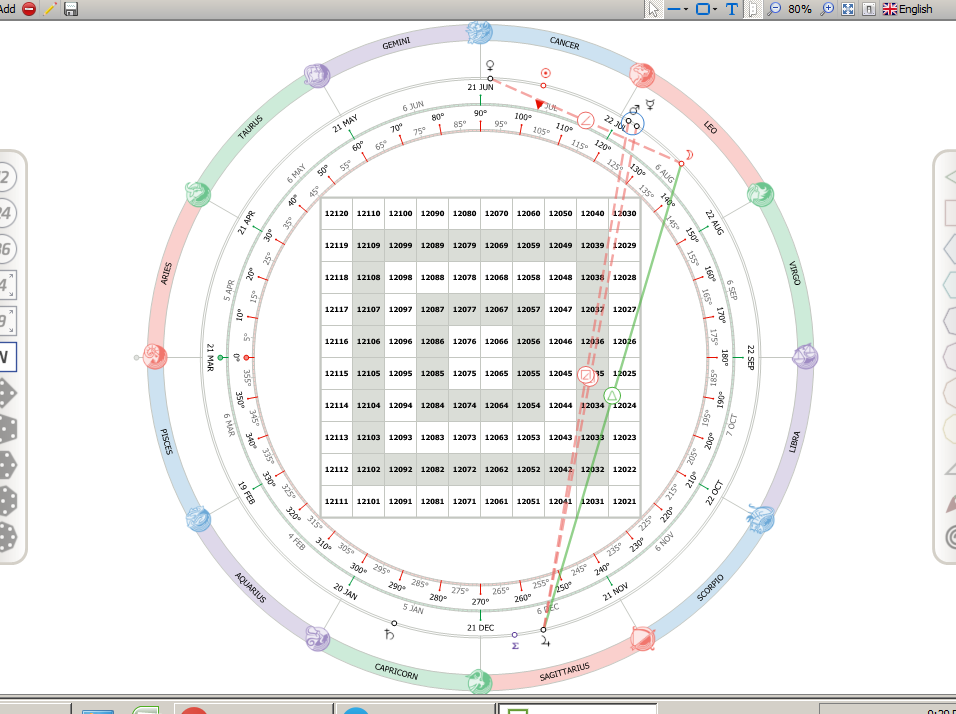Image resolution: width=956 pixels, height=714 pixels.
Task: Toggle the W button in left sidebar
Action: [x=6, y=357]
